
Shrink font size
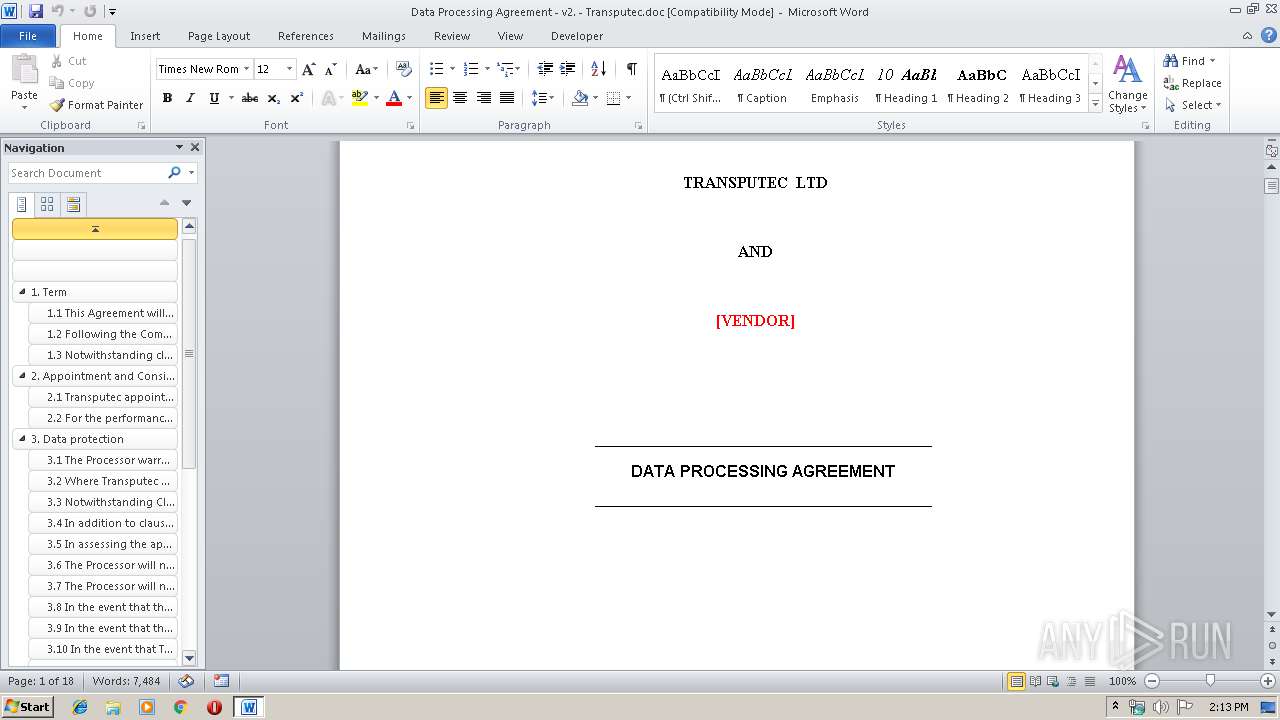click(x=331, y=69)
